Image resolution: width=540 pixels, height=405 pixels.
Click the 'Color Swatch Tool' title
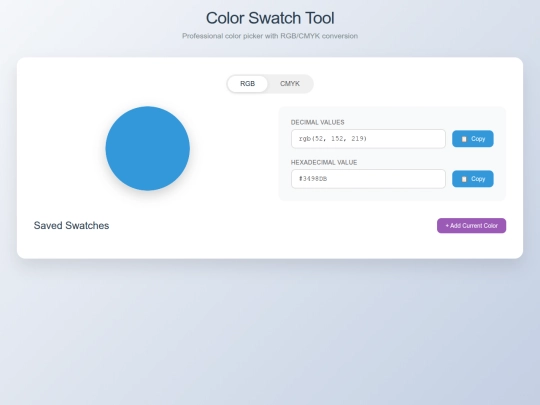click(270, 18)
